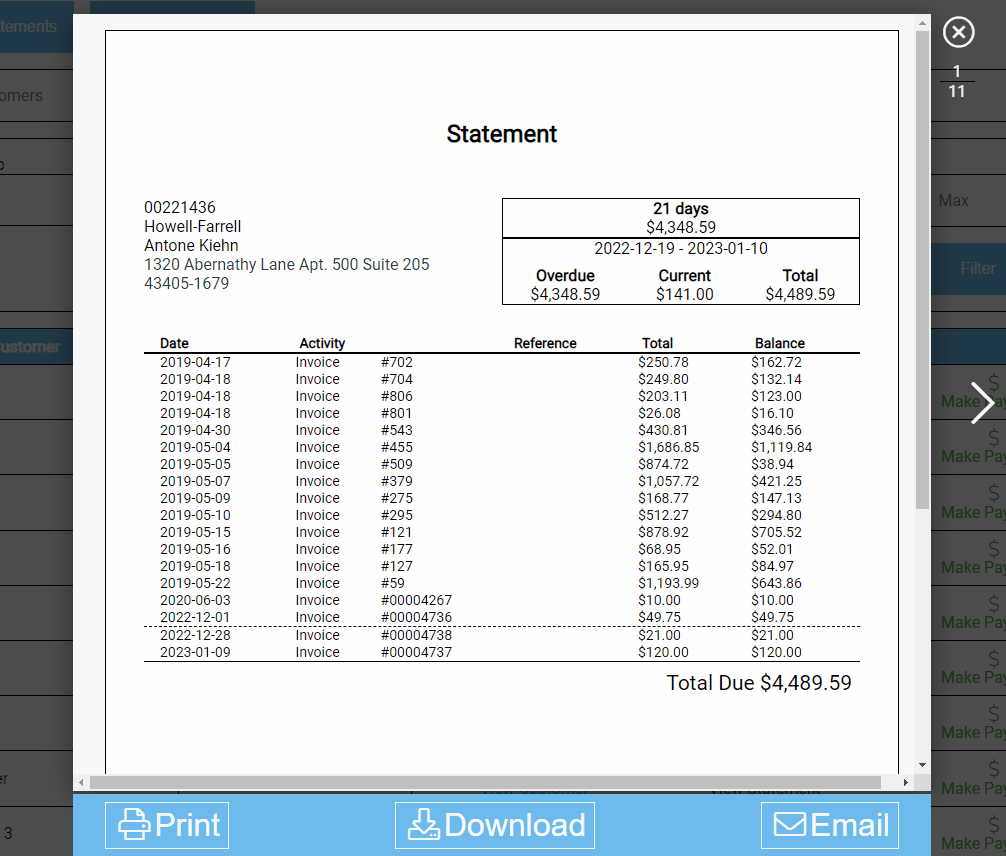Screen dimensions: 1006x856
Task: Click total $1,193.99 cell
Action: pyautogui.click(x=669, y=583)
